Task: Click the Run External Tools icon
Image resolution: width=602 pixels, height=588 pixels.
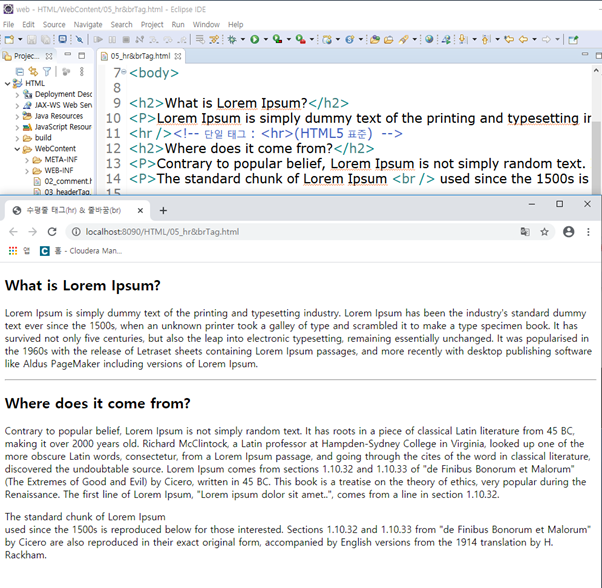Action: coord(301,40)
